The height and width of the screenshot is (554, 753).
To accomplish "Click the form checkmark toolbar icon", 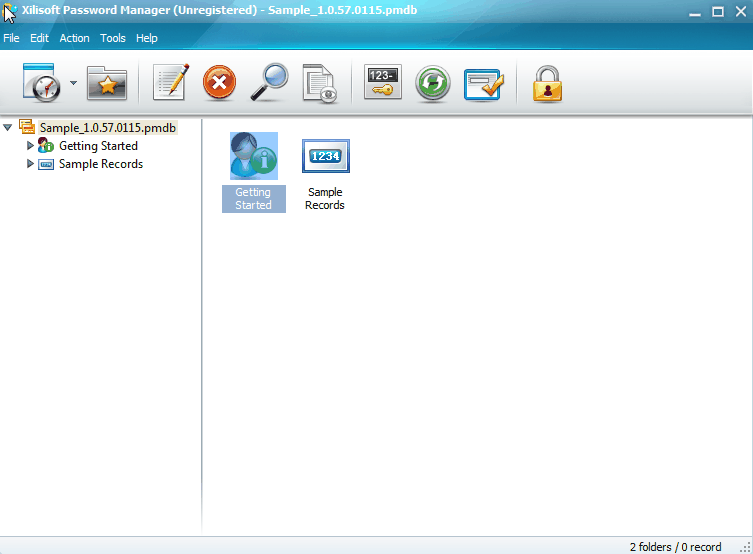I will 484,84.
